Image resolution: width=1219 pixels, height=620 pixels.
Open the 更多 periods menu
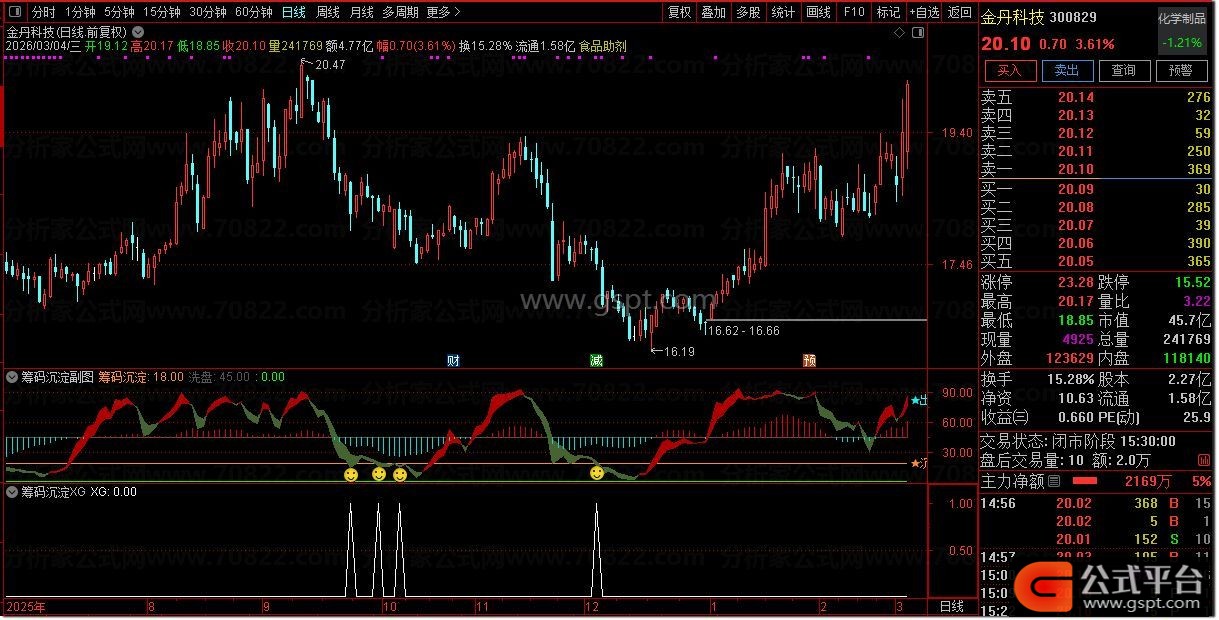click(443, 12)
